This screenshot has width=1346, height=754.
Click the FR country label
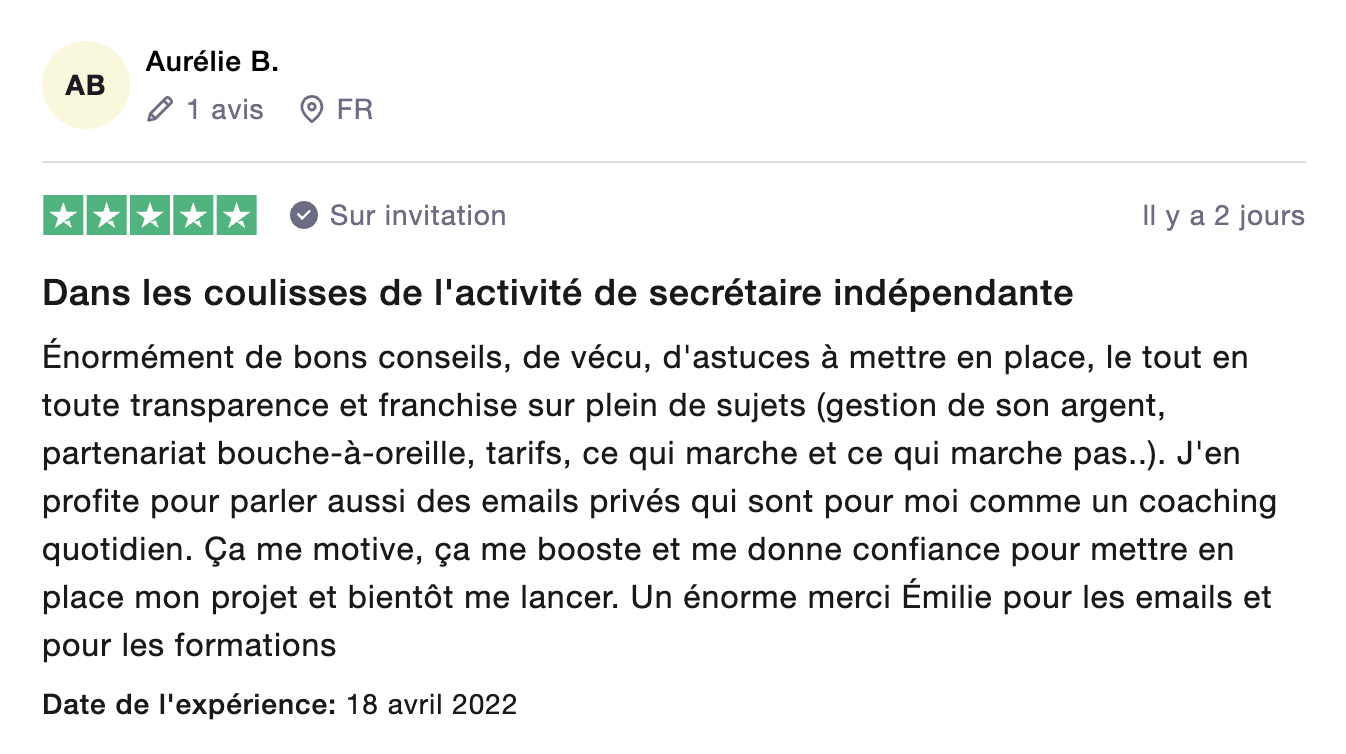(x=355, y=109)
